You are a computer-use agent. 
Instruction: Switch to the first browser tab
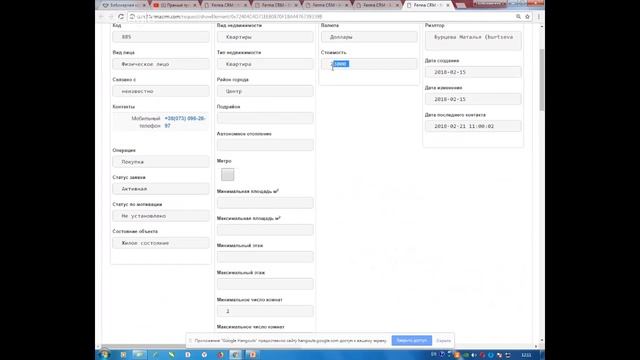(x=124, y=5)
